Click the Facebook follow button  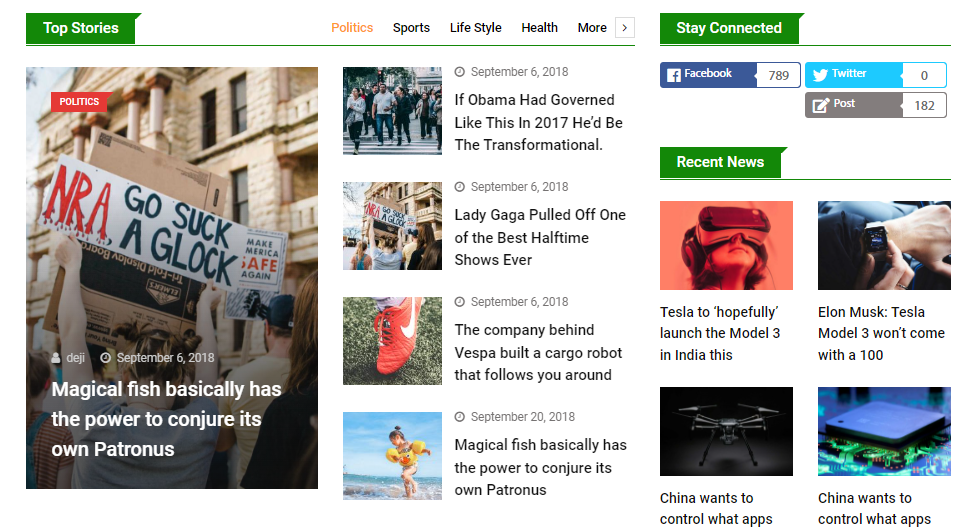(730, 75)
